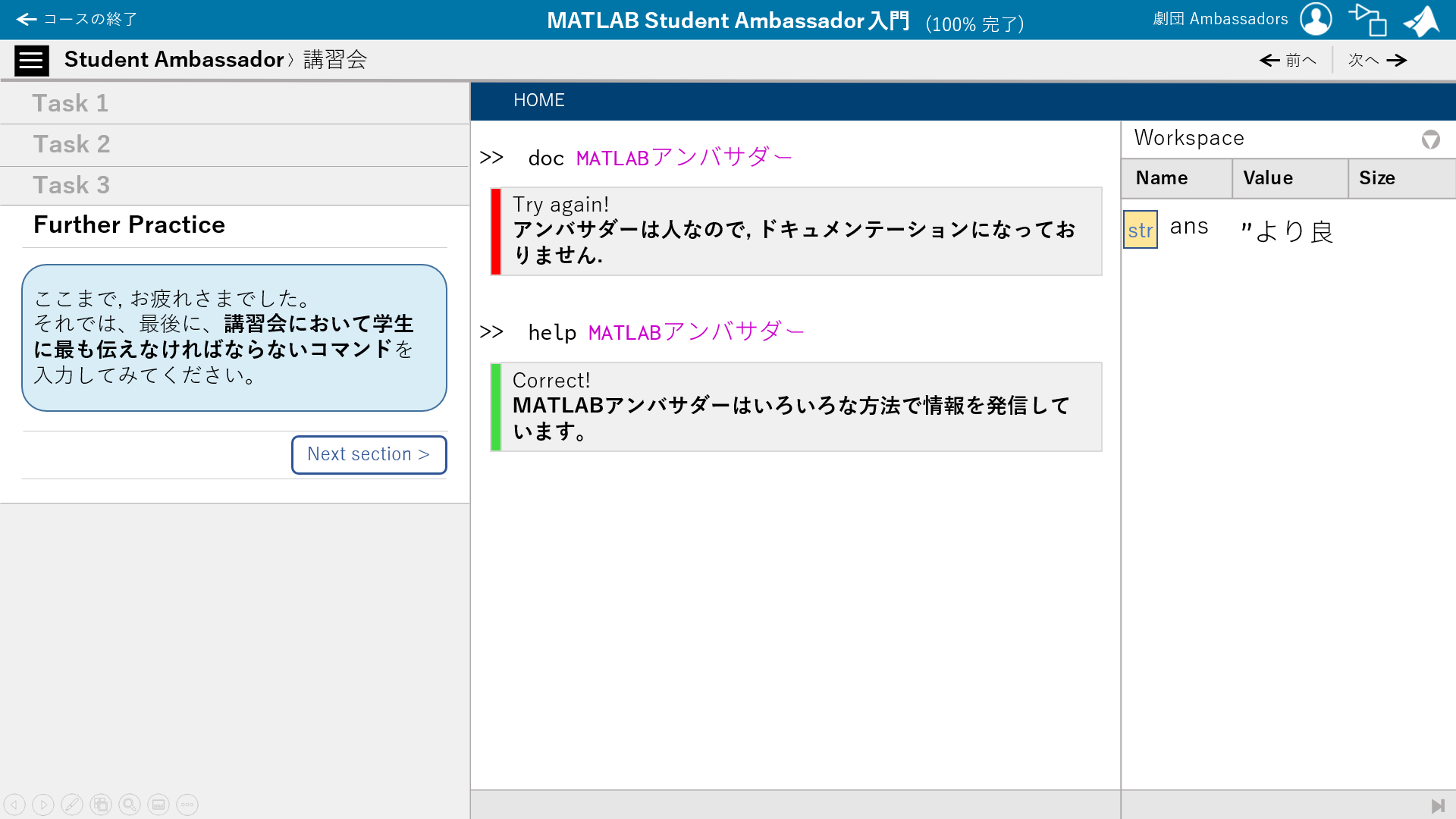This screenshot has width=1456, height=819.
Task: Click skip-to-end control at bottom right
Action: coord(1437,805)
